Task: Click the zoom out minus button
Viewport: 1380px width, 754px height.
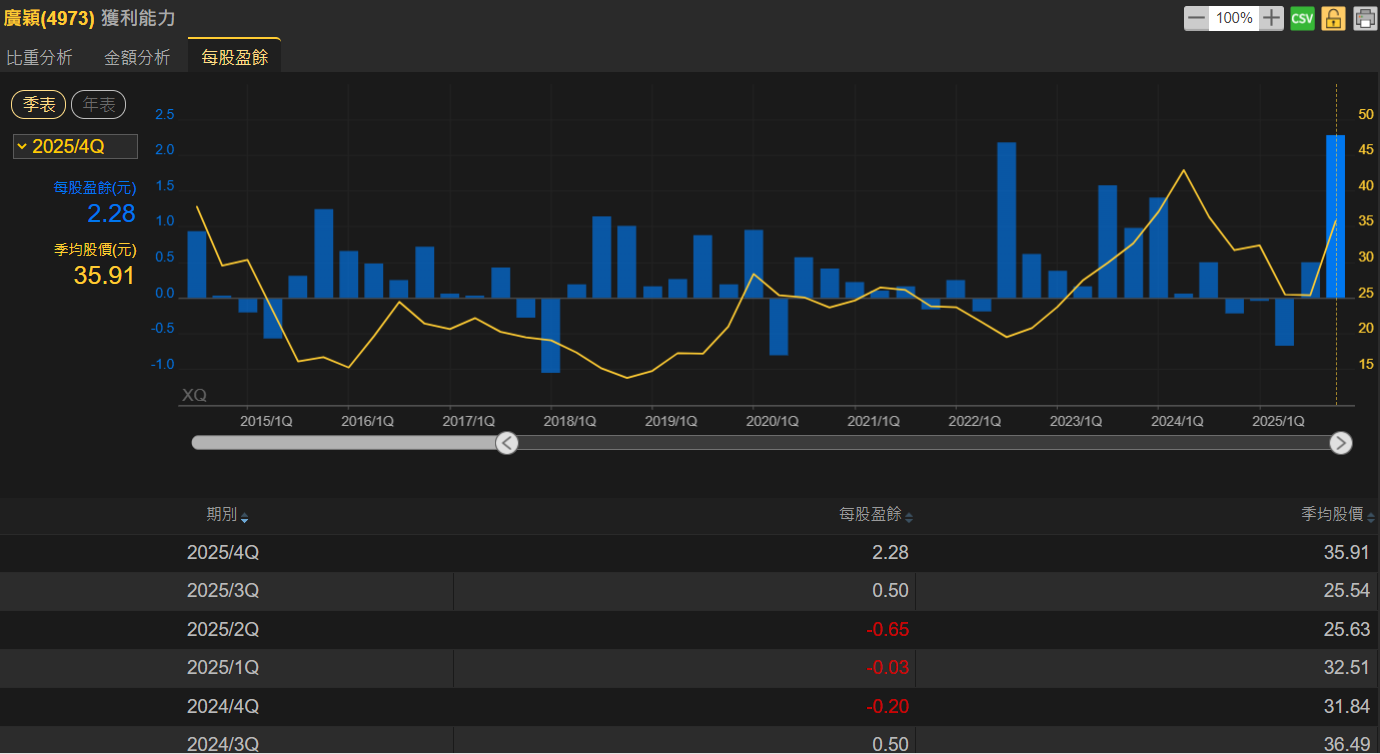Action: (x=1196, y=18)
